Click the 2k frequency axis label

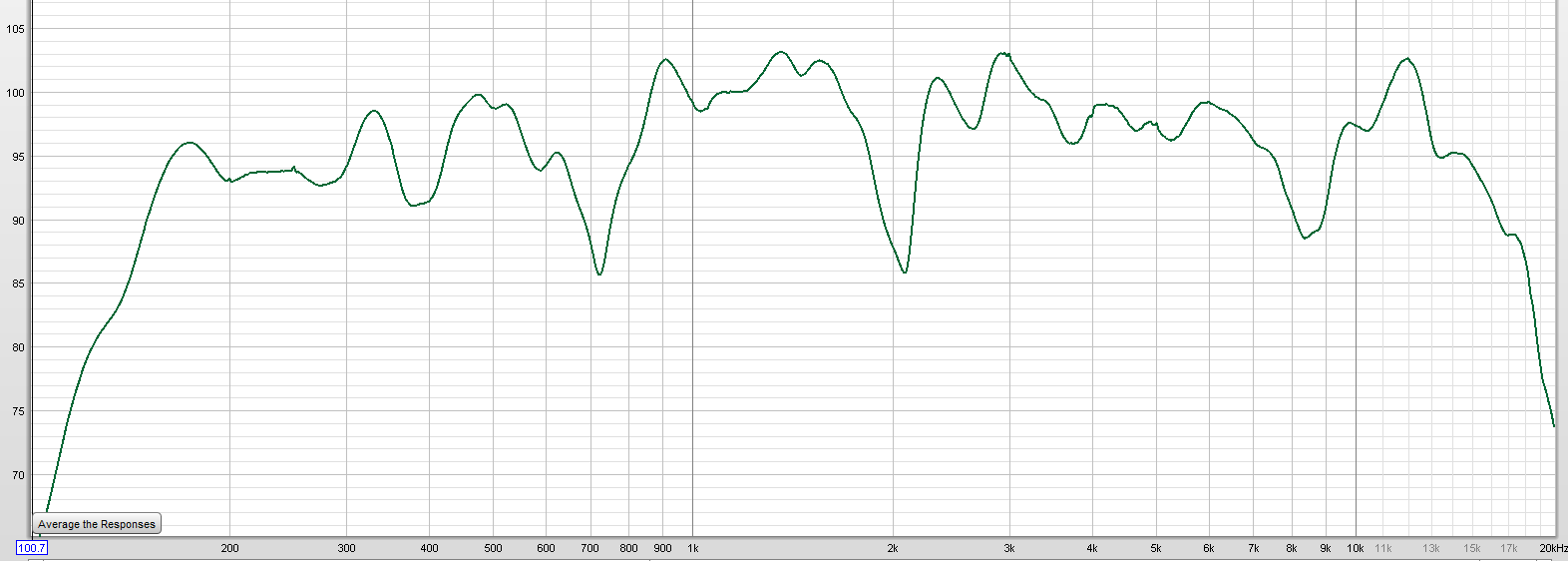click(x=893, y=548)
